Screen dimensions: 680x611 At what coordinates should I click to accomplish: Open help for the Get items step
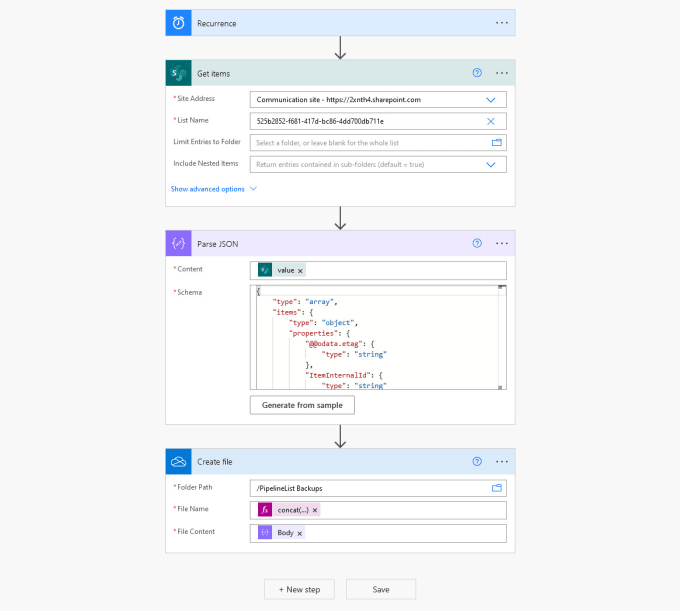click(477, 73)
